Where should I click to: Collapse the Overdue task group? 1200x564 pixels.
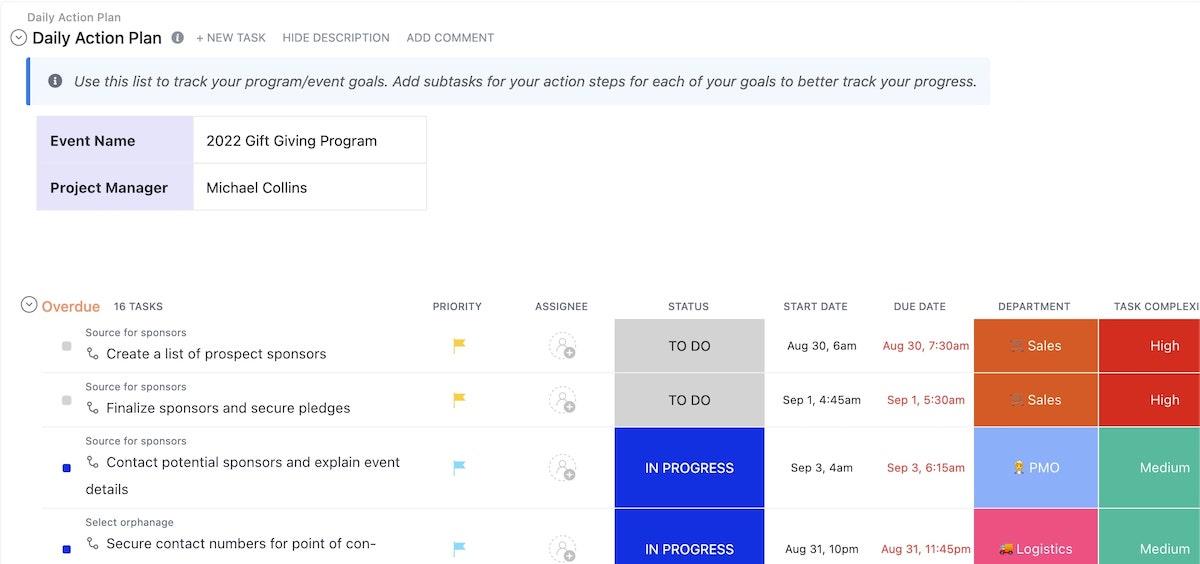29,305
